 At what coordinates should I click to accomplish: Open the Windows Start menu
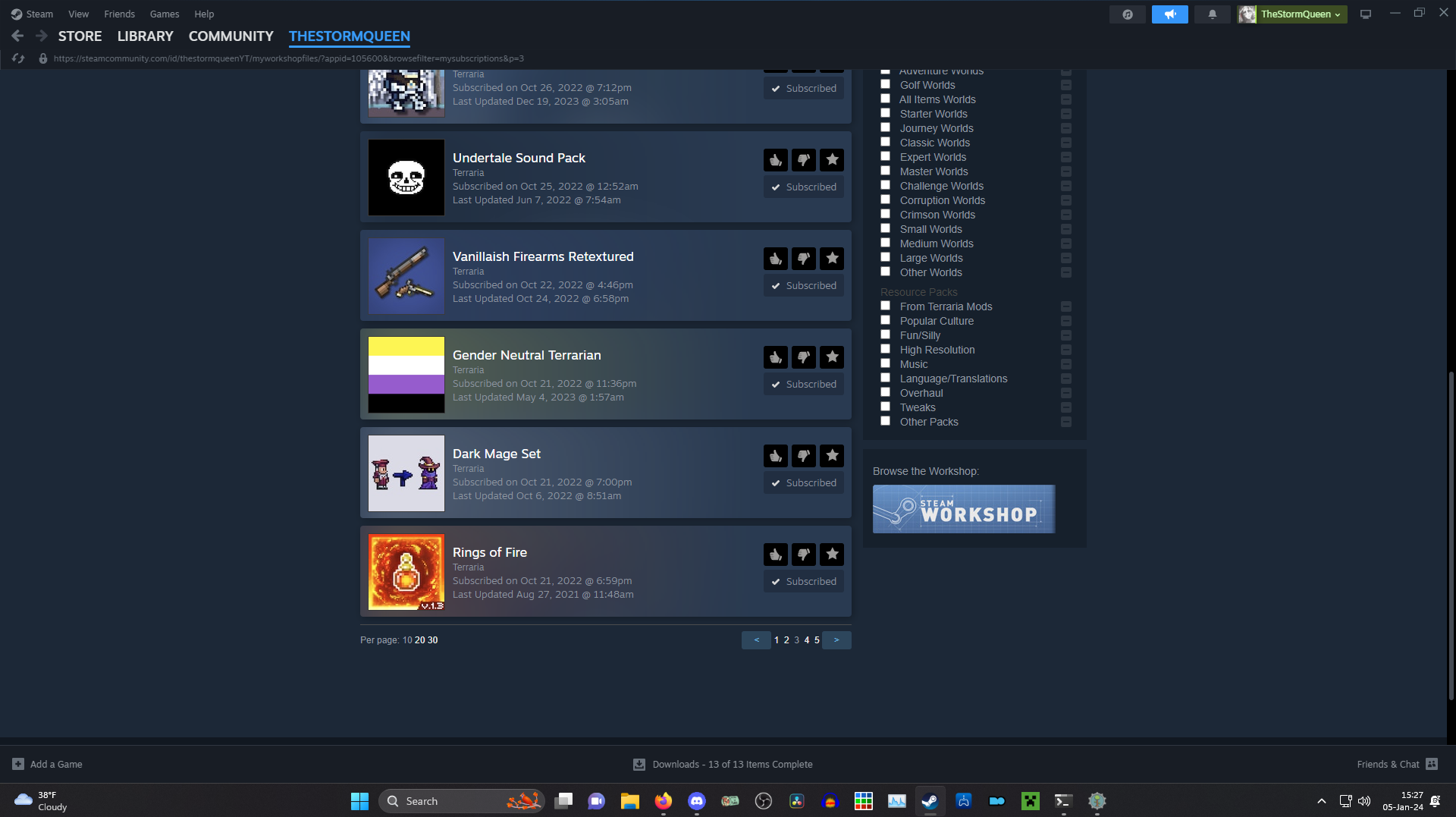359,801
